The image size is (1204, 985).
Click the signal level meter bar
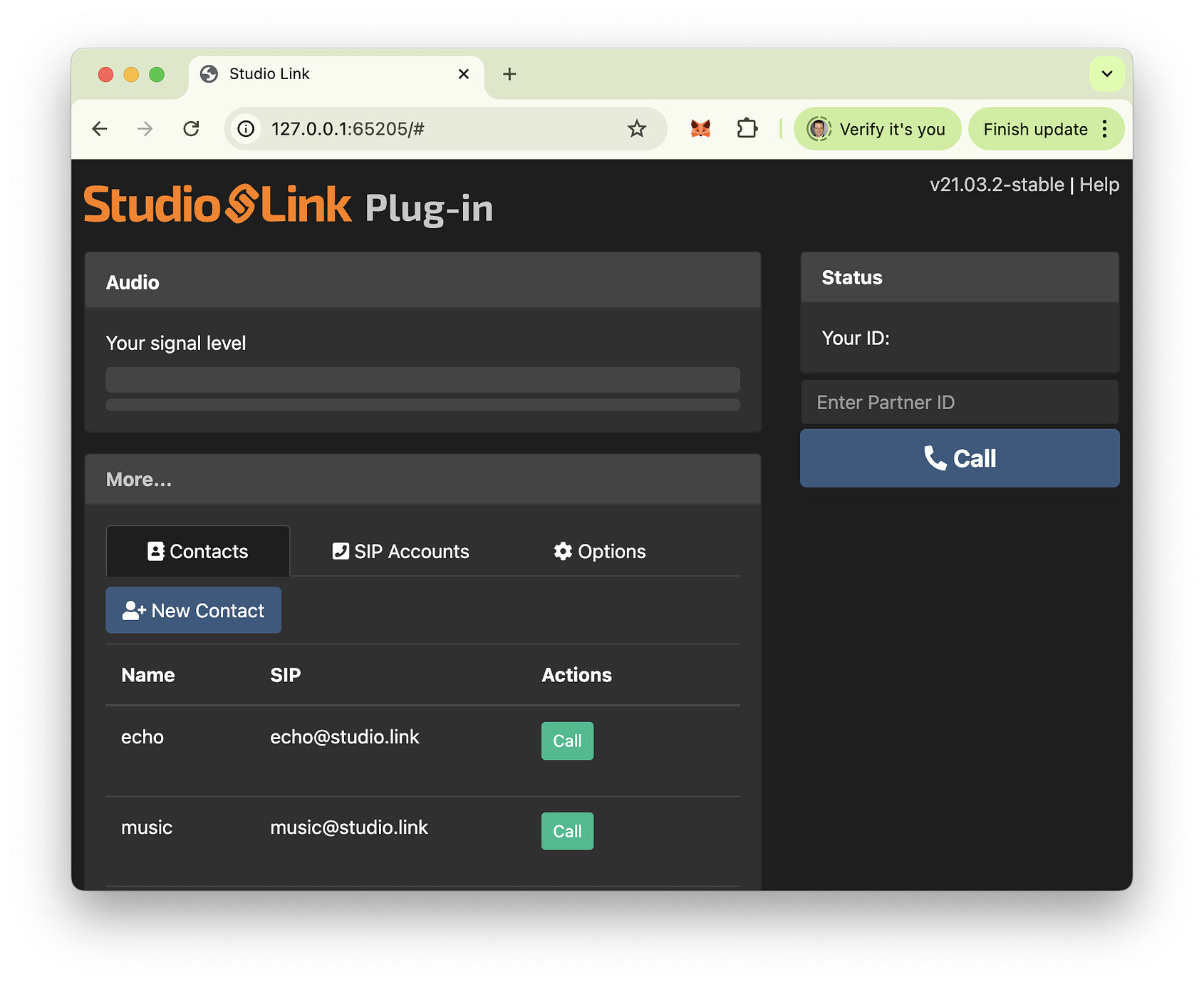(x=422, y=380)
